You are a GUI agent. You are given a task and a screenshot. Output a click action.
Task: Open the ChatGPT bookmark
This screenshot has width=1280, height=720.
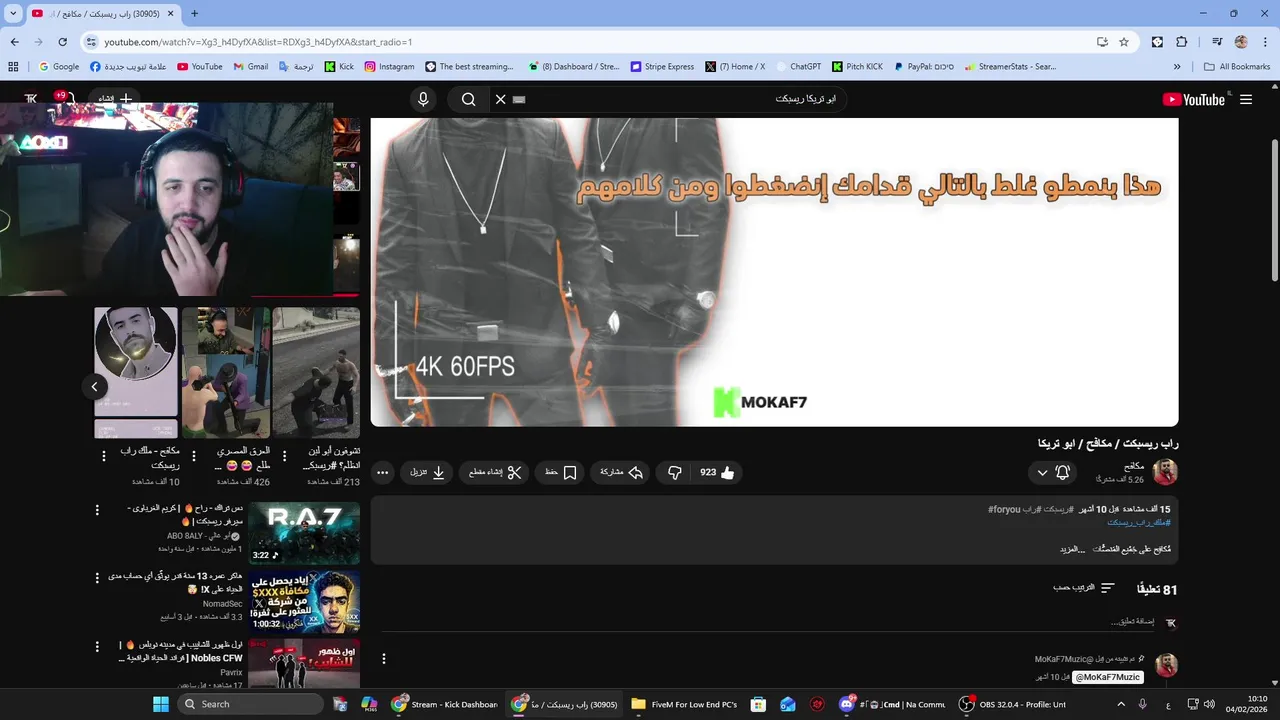pyautogui.click(x=798, y=67)
